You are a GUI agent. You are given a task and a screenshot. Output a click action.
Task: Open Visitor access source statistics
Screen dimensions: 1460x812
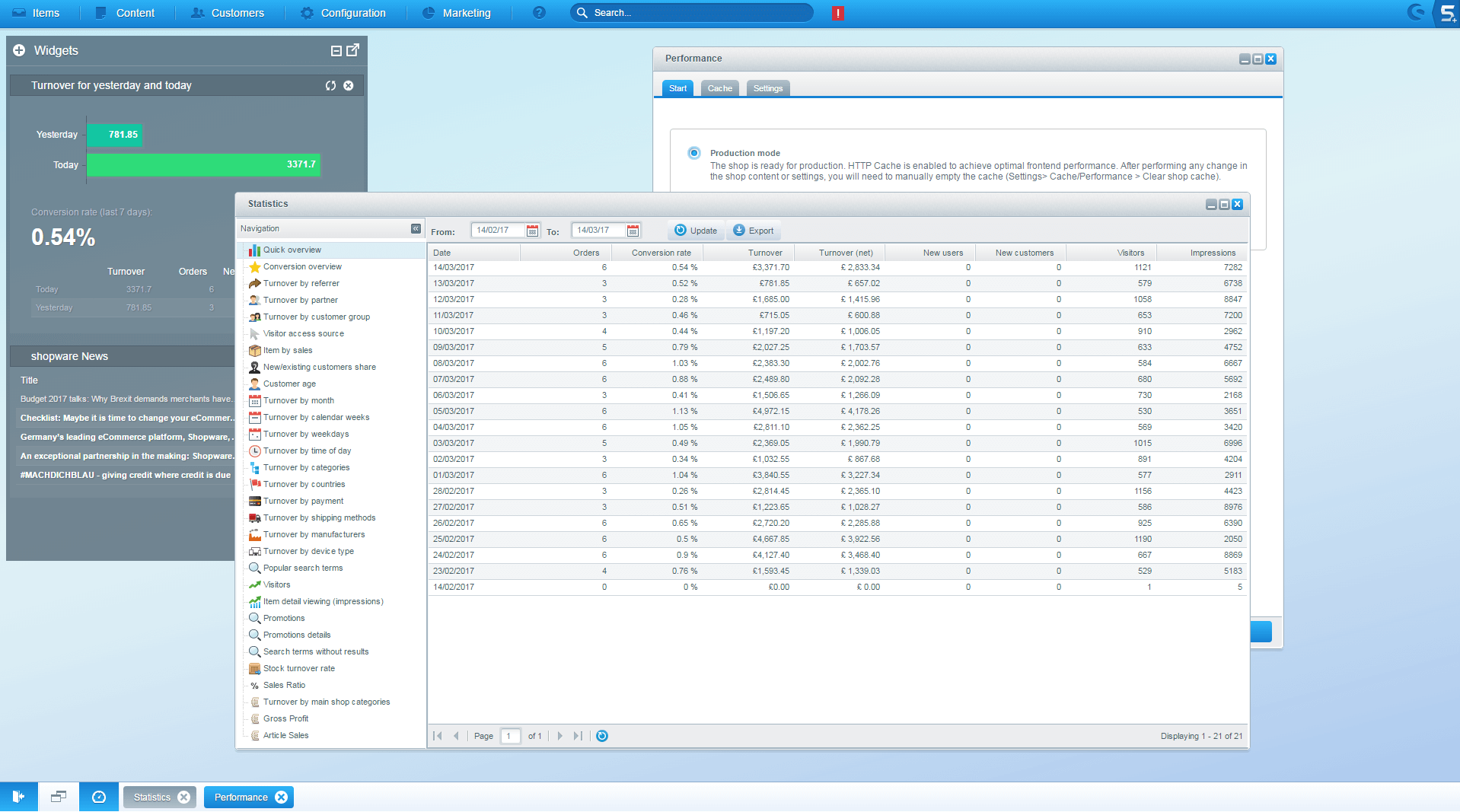(x=303, y=333)
